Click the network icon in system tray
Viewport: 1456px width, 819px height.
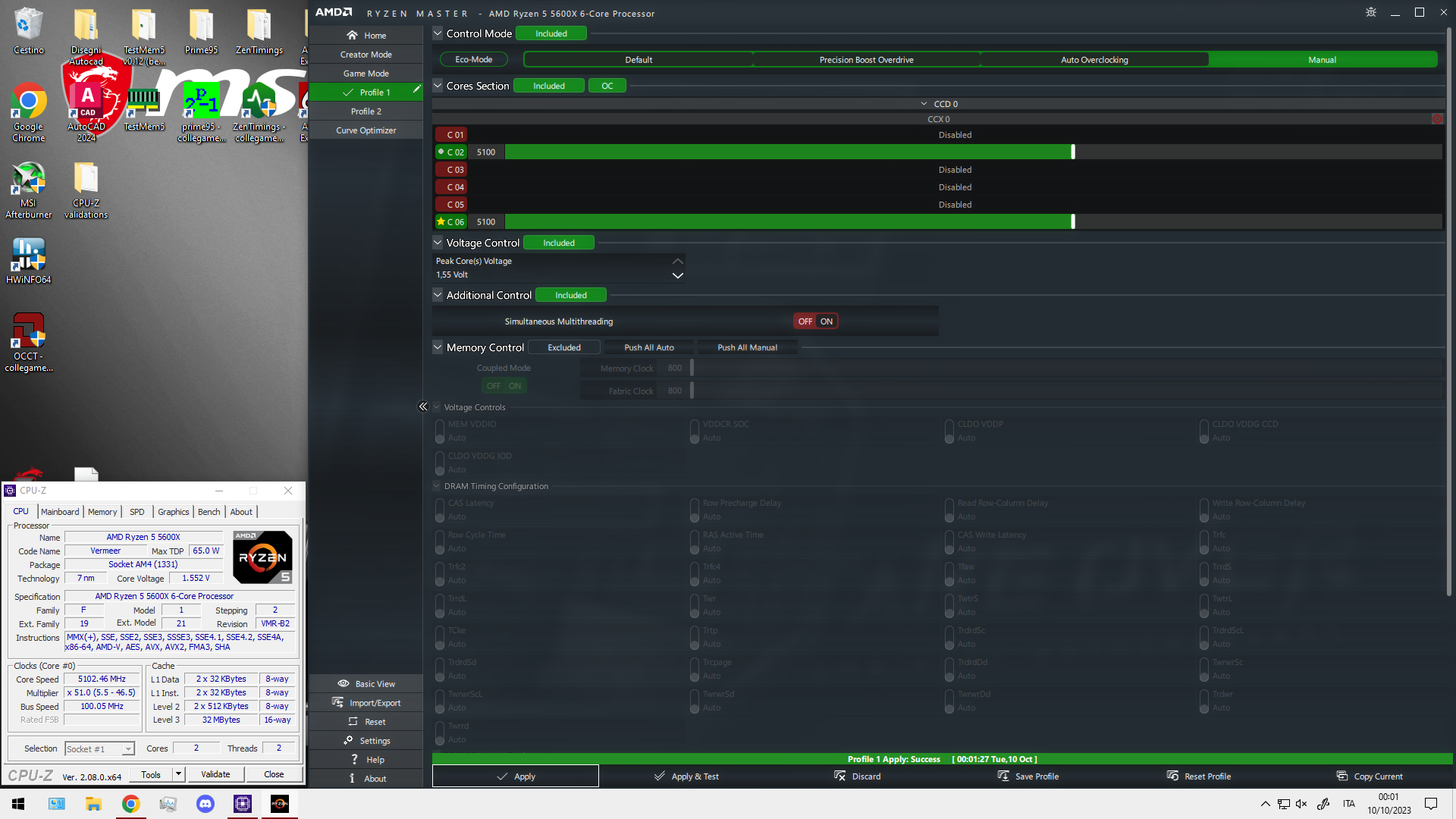click(1283, 804)
